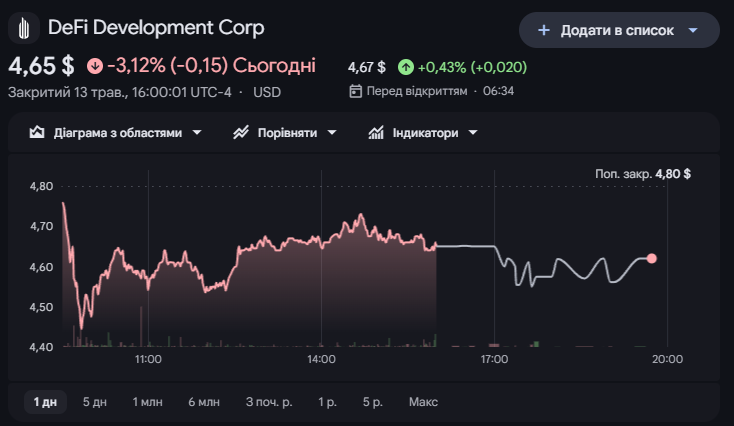734x426 pixels.
Task: Click the 4,40 price axis label
Action: pos(41,347)
